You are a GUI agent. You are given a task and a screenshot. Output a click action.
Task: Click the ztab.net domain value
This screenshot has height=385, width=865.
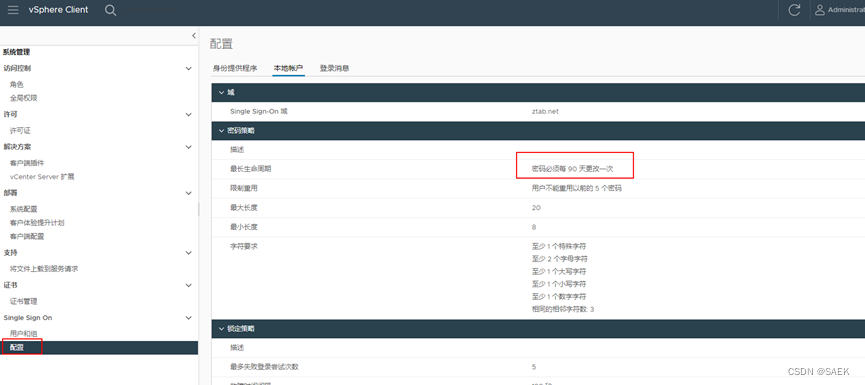point(545,111)
